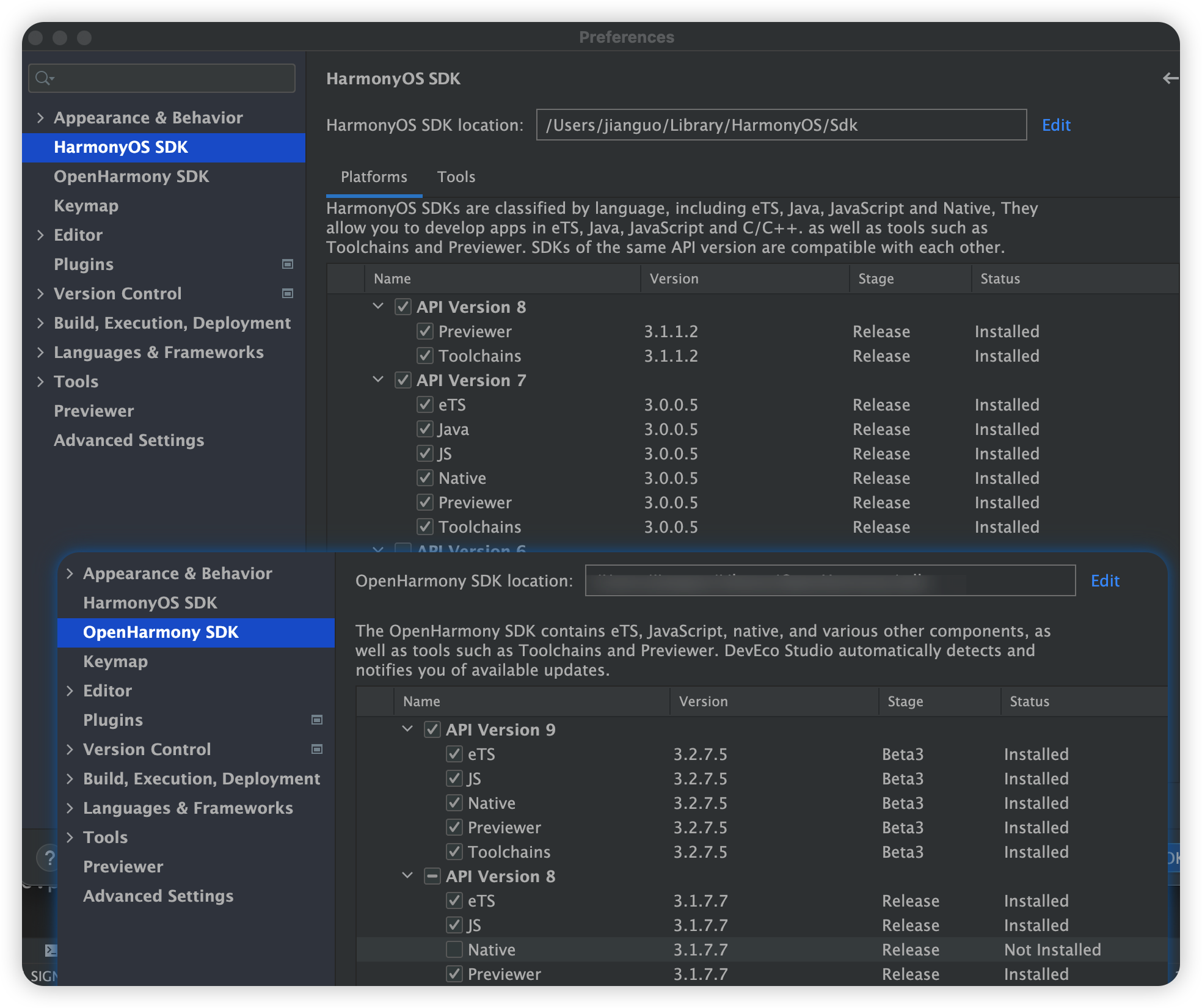Switch to the Platforms tab

tap(374, 177)
